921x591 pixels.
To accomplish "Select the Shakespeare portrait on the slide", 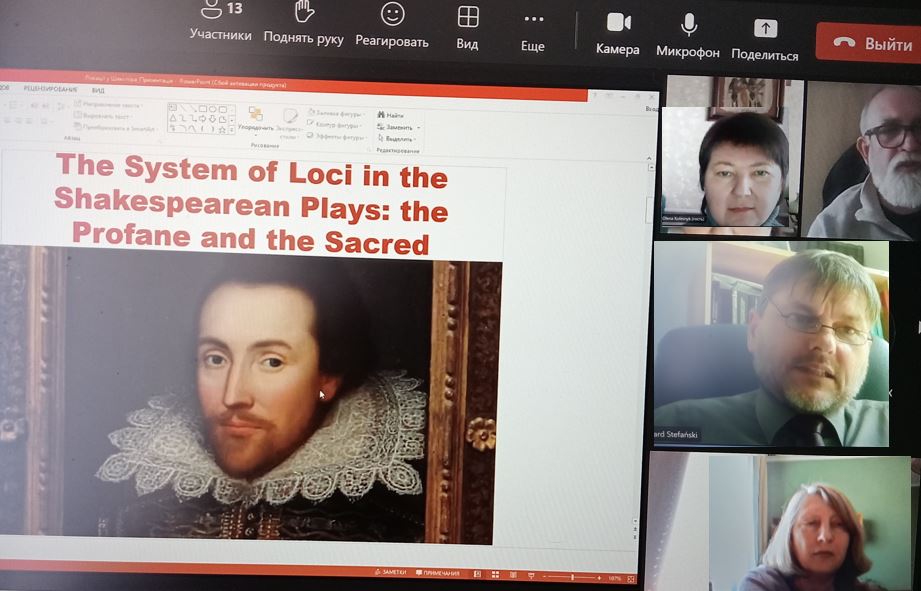I will [x=251, y=395].
